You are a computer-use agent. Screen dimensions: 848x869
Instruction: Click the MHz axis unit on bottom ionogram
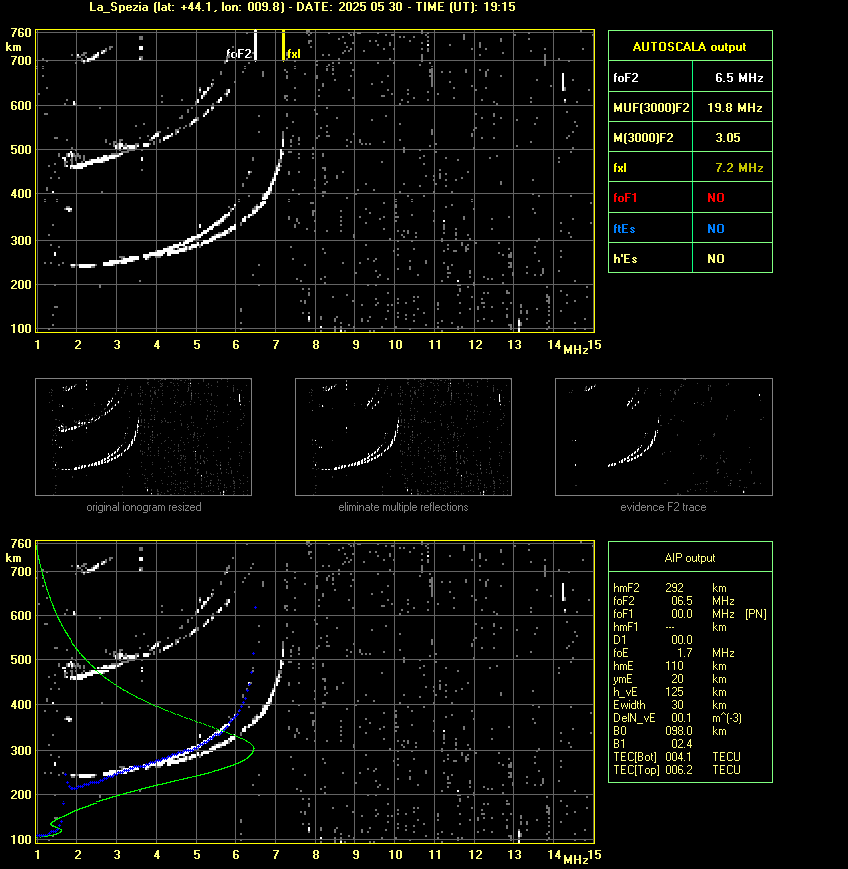point(575,860)
